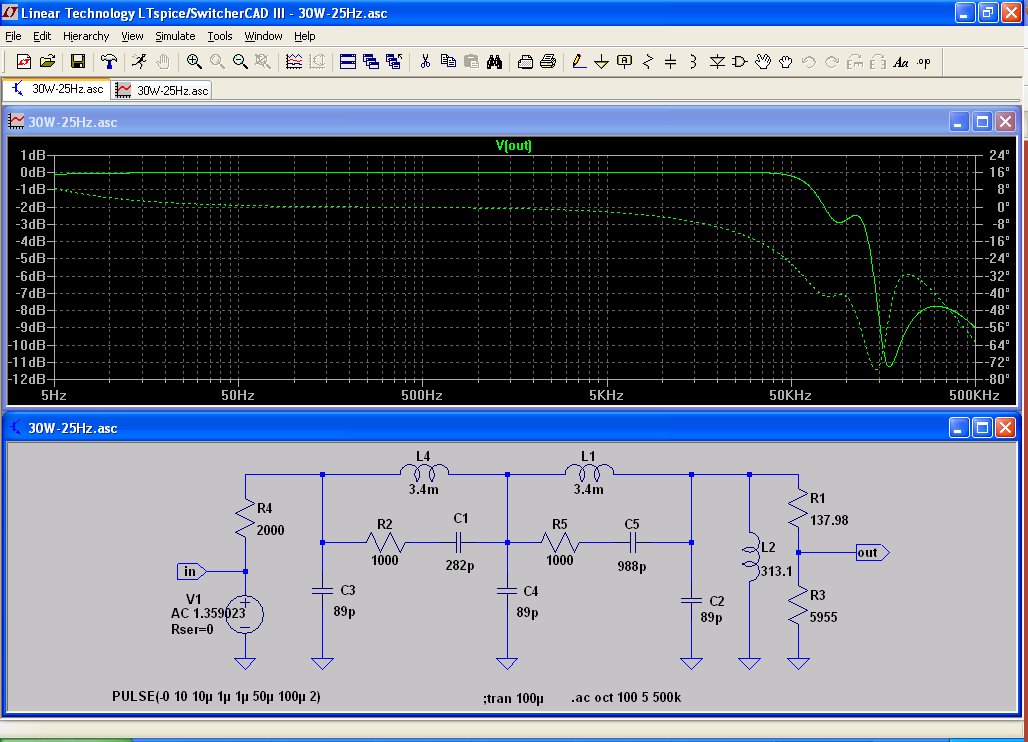Image resolution: width=1028 pixels, height=742 pixels.
Task: Click the V[out] trace label in the plot
Action: (514, 146)
